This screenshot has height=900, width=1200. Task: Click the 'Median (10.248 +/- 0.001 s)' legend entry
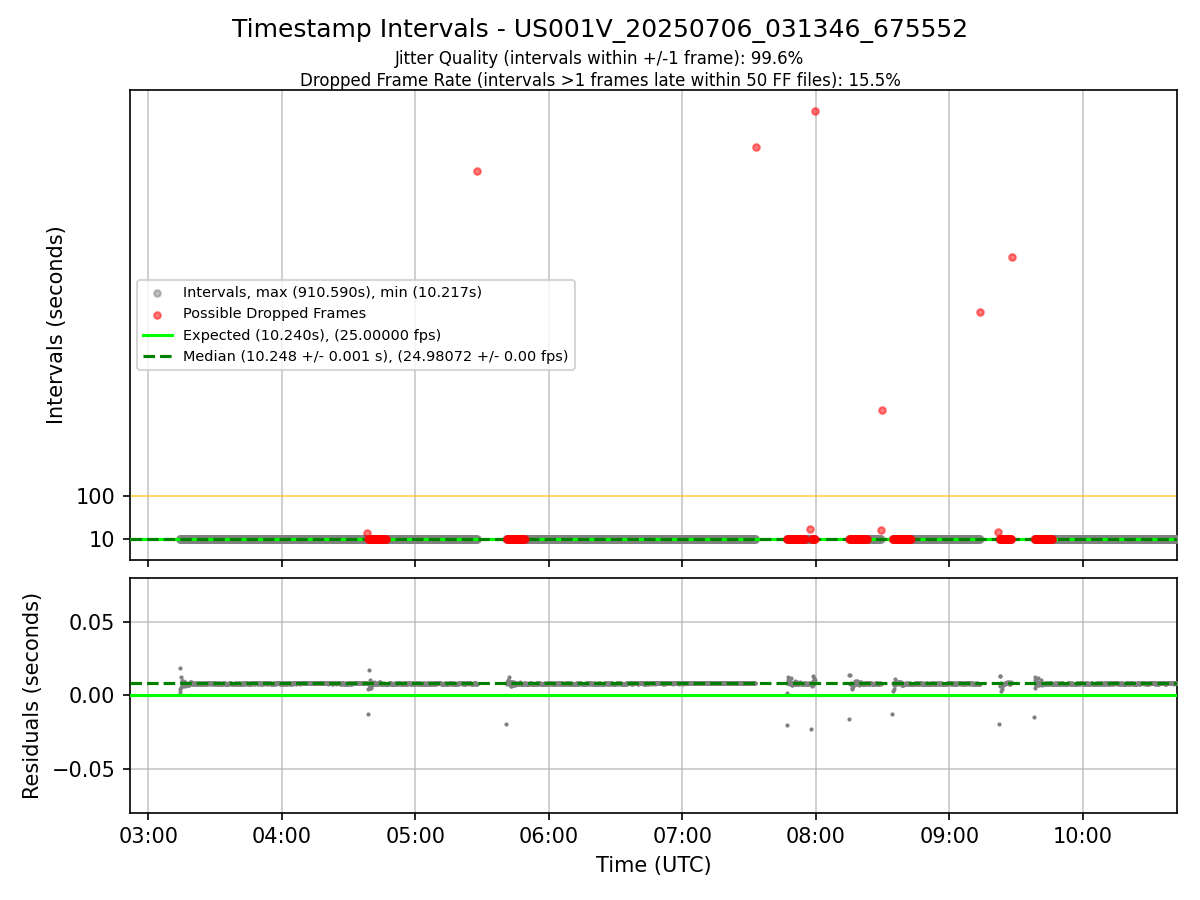375,356
